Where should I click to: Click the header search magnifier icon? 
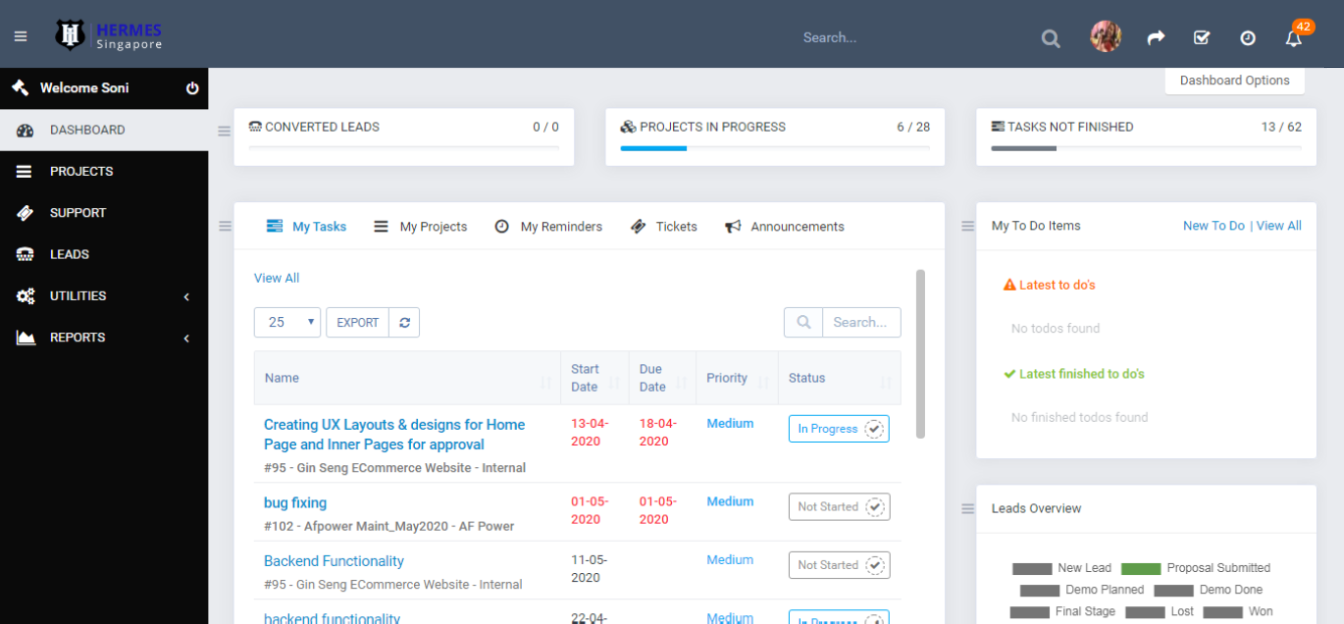[x=1050, y=39]
